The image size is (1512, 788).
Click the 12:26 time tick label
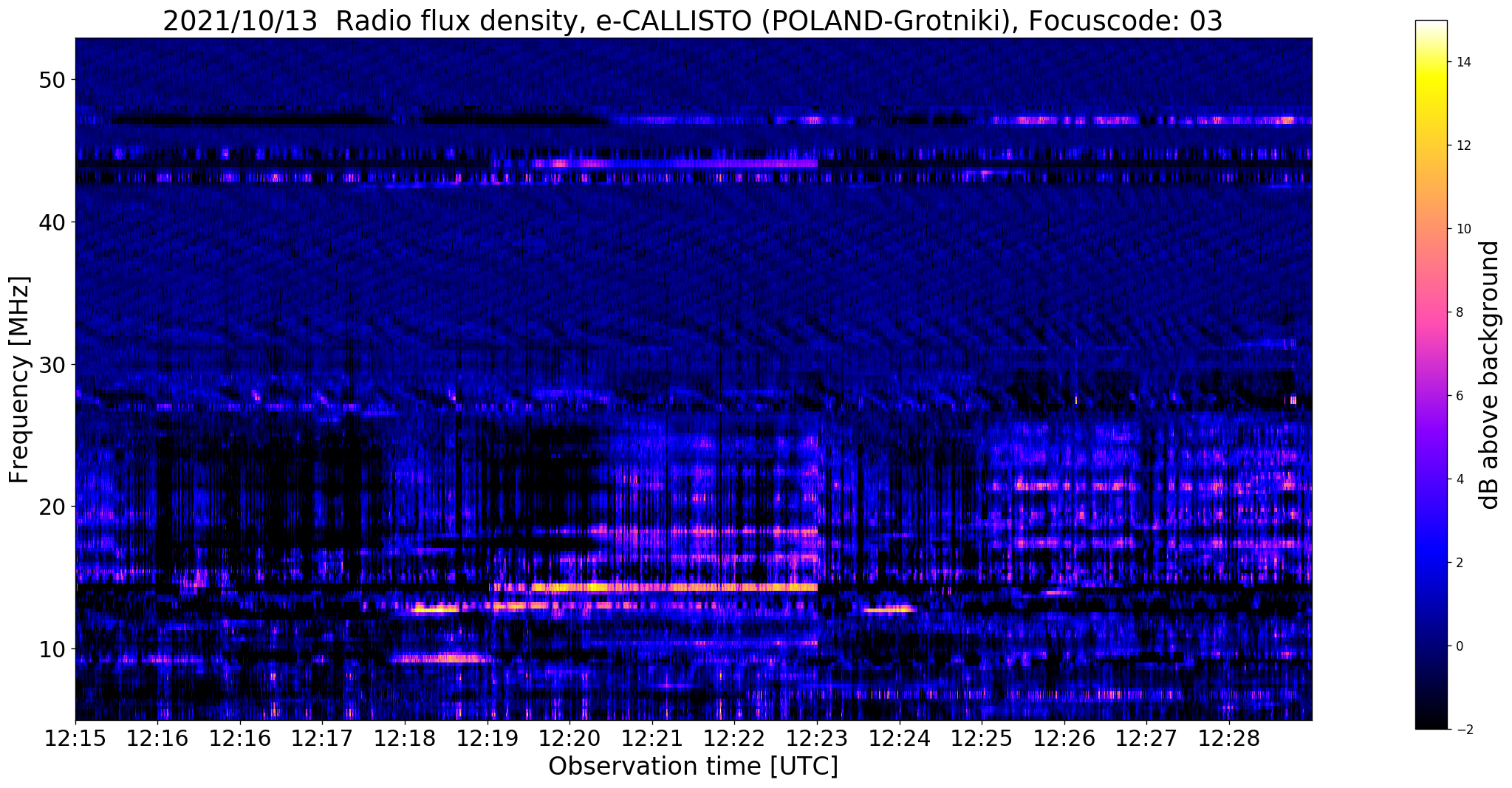[1064, 739]
